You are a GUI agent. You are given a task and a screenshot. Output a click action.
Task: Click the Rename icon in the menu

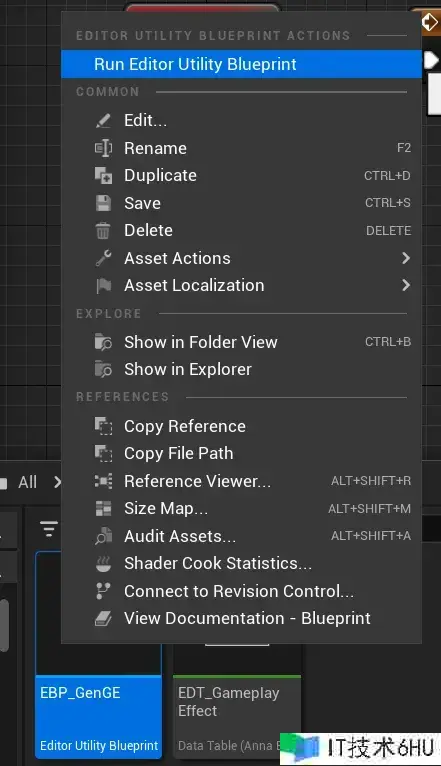103,148
